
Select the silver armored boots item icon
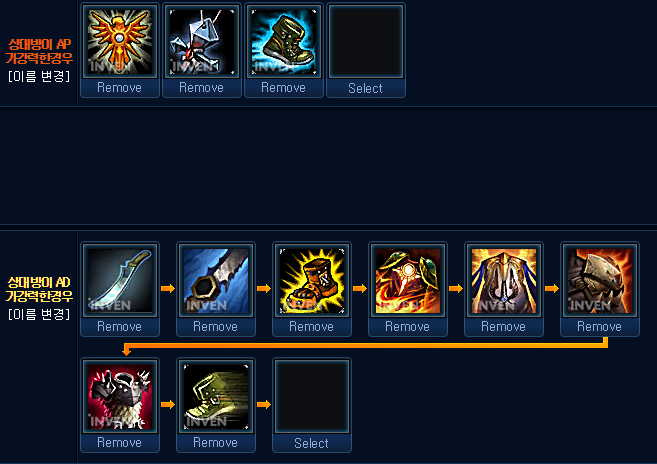[x=202, y=41]
